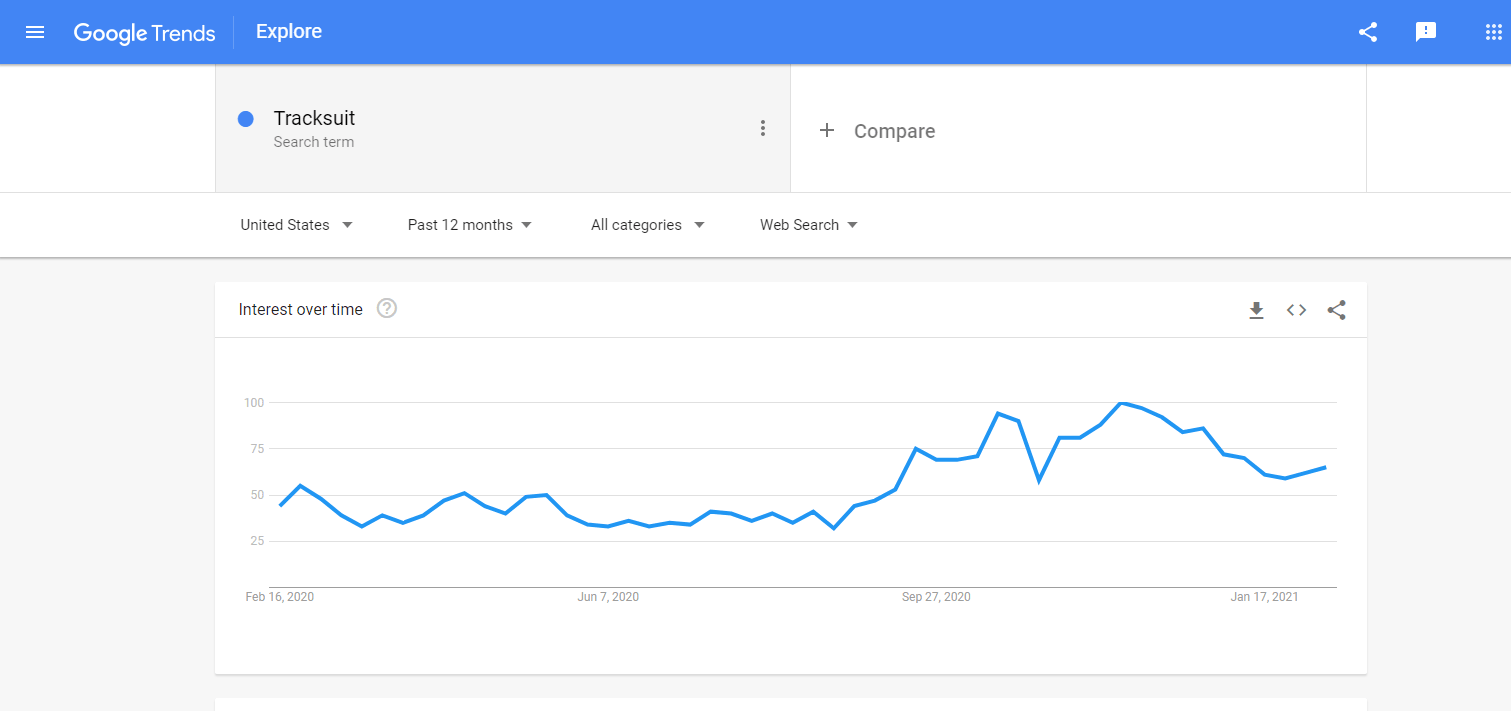Viewport: 1511px width, 711px height.
Task: Click the blue Tracksuit color dot
Action: click(245, 119)
